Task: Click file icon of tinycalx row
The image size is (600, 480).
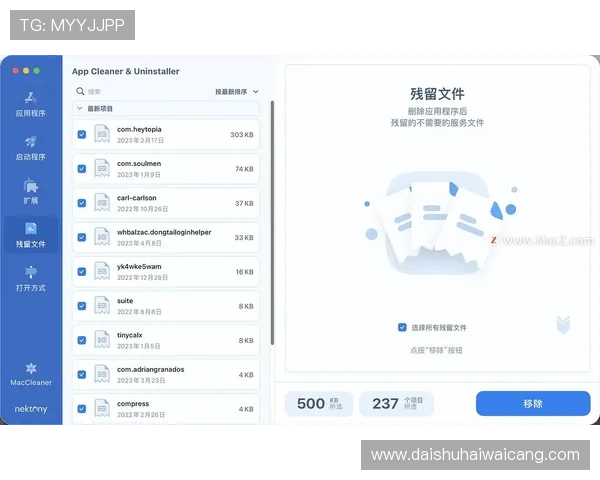Action: point(102,340)
